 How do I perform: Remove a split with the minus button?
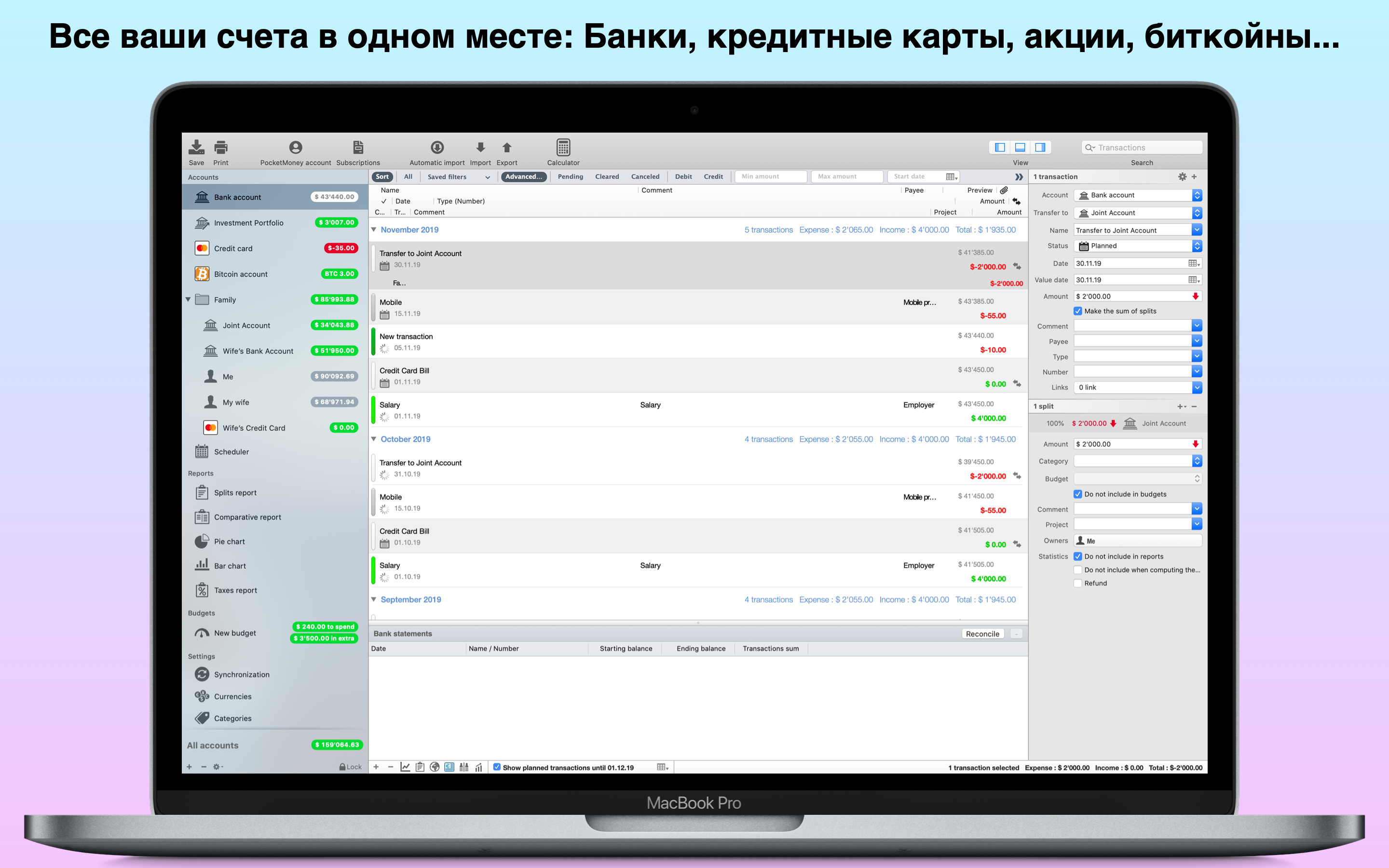tap(1195, 407)
